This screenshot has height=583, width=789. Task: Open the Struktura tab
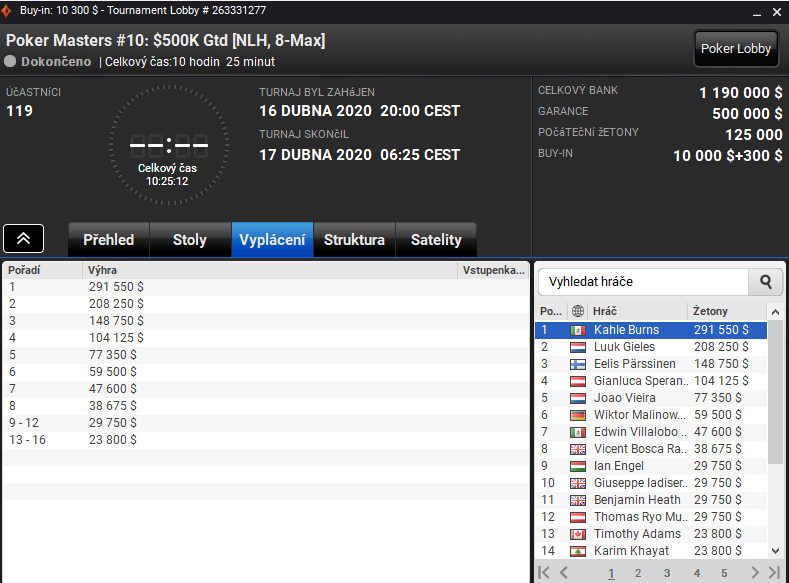click(354, 240)
